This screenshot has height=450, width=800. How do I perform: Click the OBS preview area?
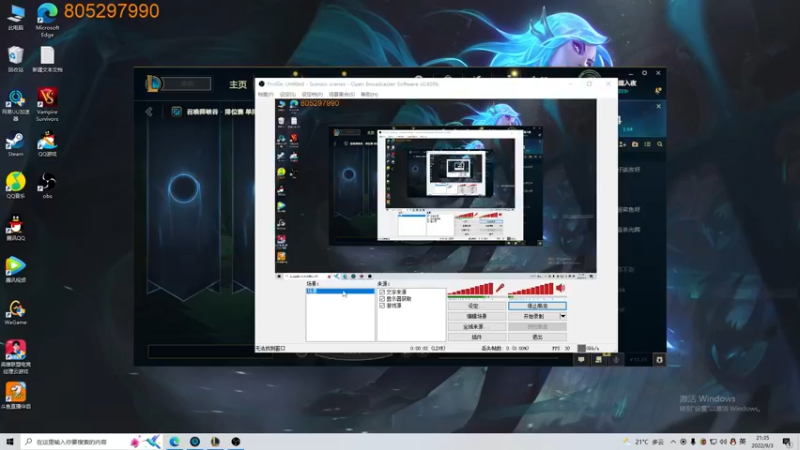pos(436,189)
